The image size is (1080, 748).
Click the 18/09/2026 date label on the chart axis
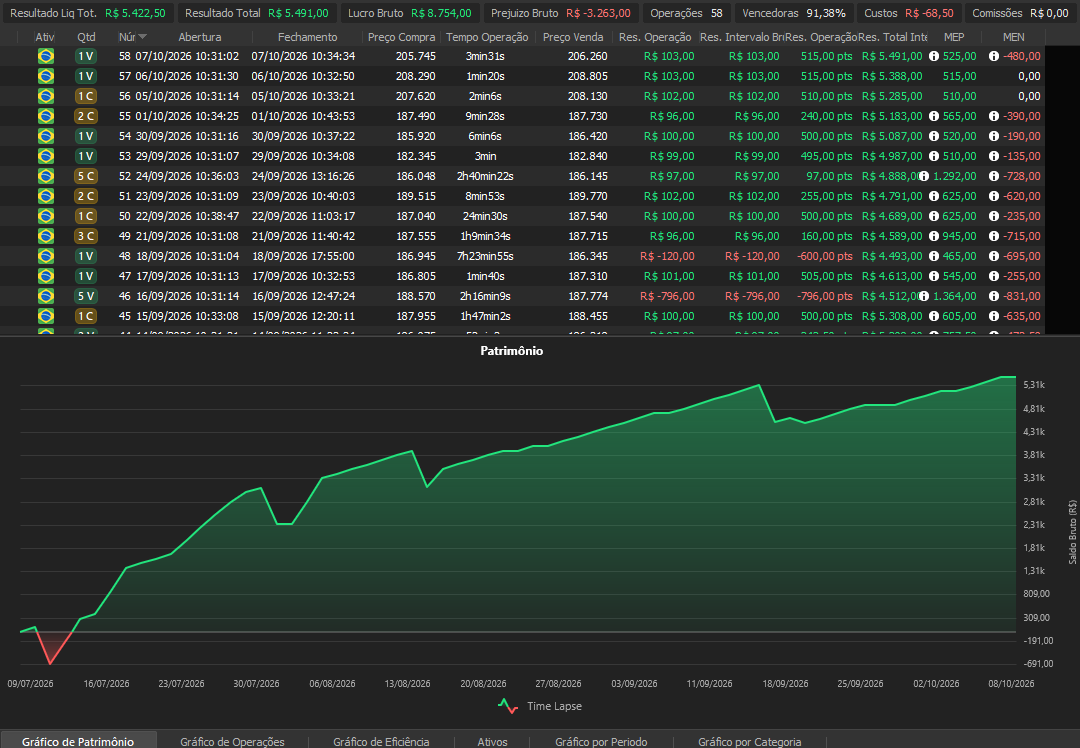click(785, 684)
